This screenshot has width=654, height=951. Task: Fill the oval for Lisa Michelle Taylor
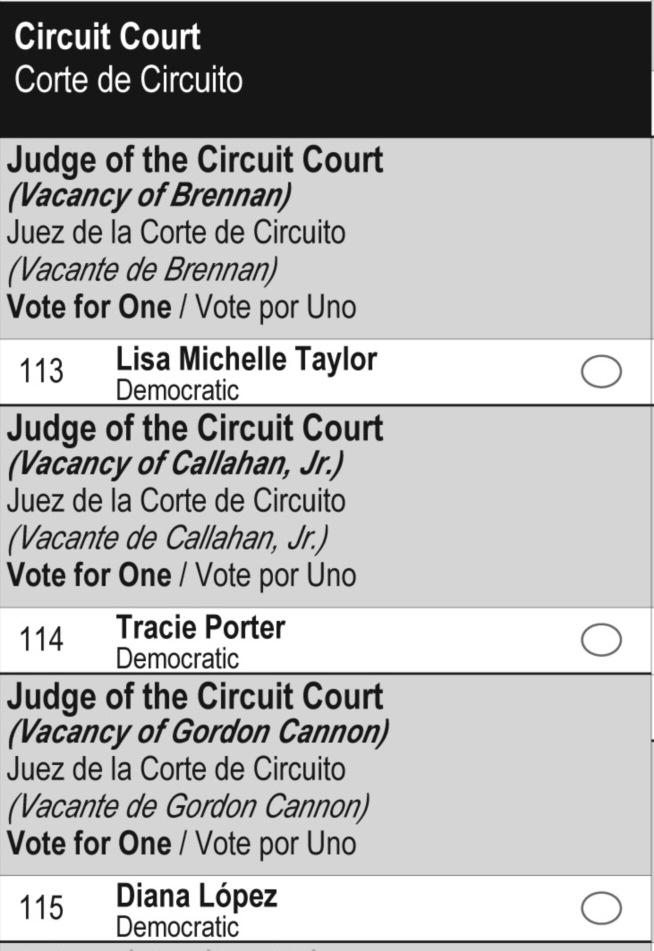[601, 372]
